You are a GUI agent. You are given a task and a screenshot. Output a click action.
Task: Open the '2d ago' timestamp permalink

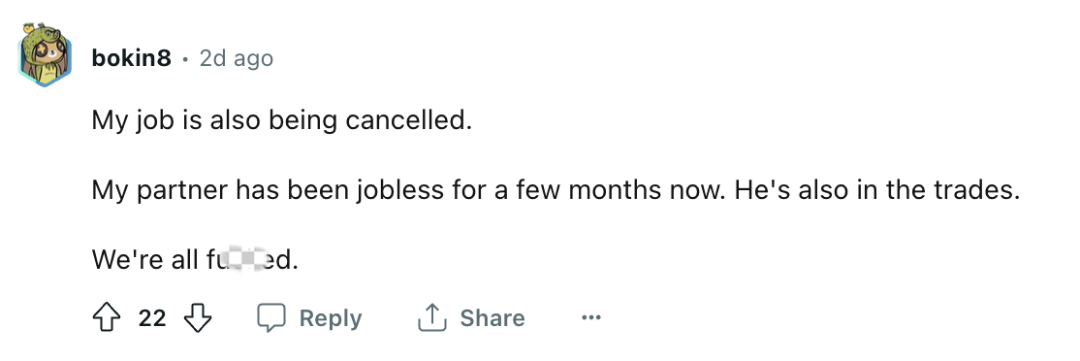pos(236,59)
